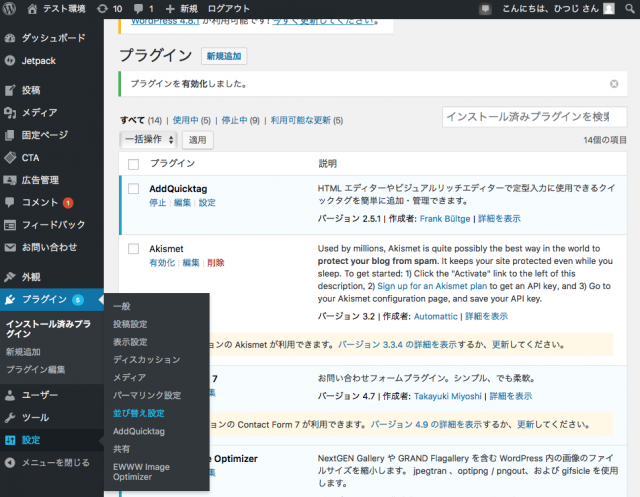The width and height of the screenshot is (640, 497).
Task: Check the Akismet plugin checkbox
Action: point(133,248)
